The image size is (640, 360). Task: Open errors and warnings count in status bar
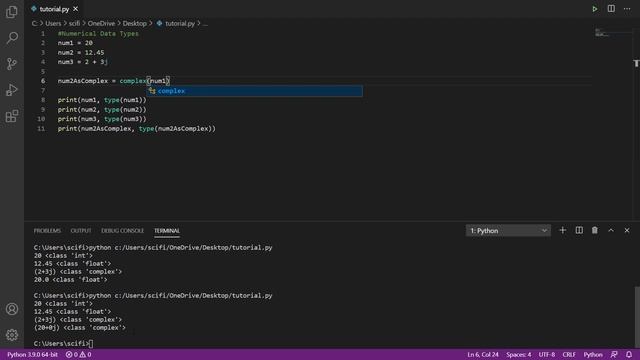(x=78, y=355)
